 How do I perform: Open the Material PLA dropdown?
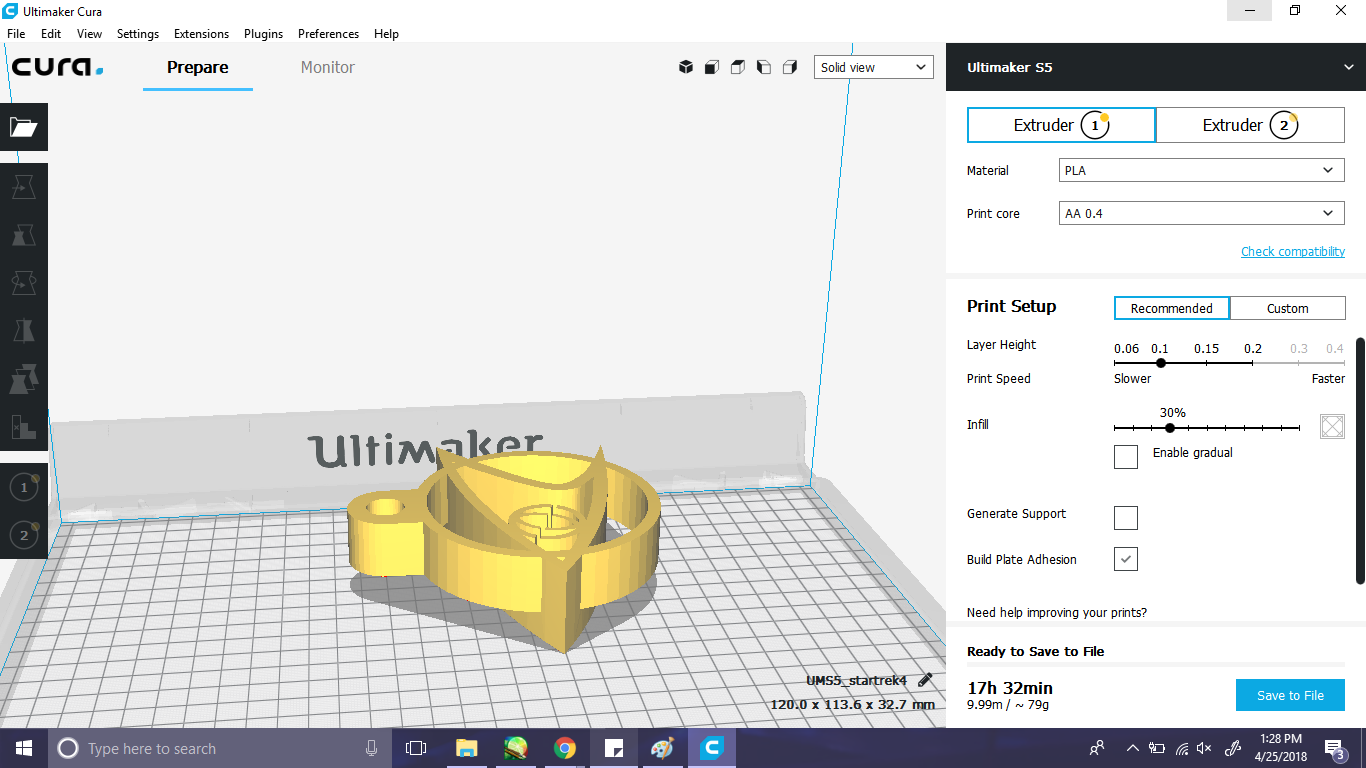[1202, 170]
